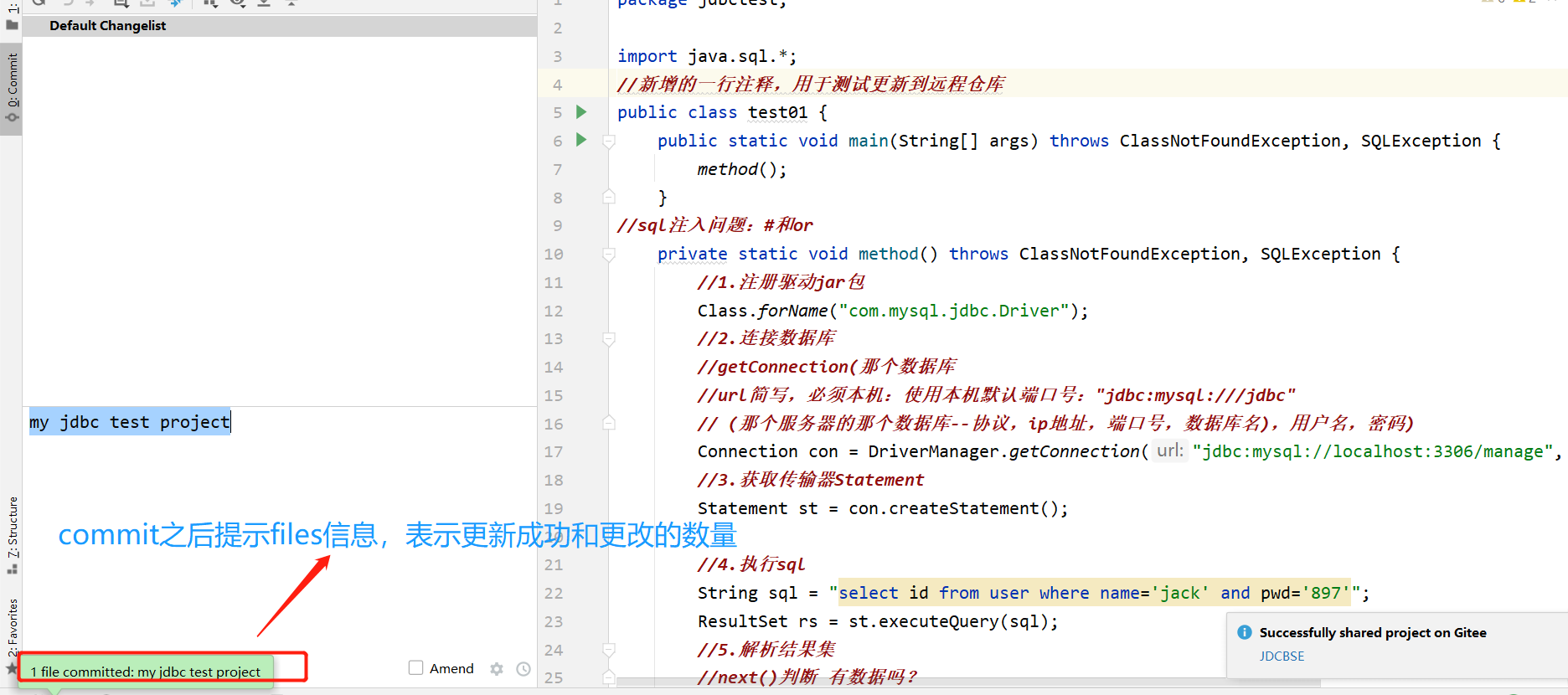1568x695 pixels.
Task: Click 'DriverManager' on line 17
Action: pyautogui.click(x=933, y=451)
